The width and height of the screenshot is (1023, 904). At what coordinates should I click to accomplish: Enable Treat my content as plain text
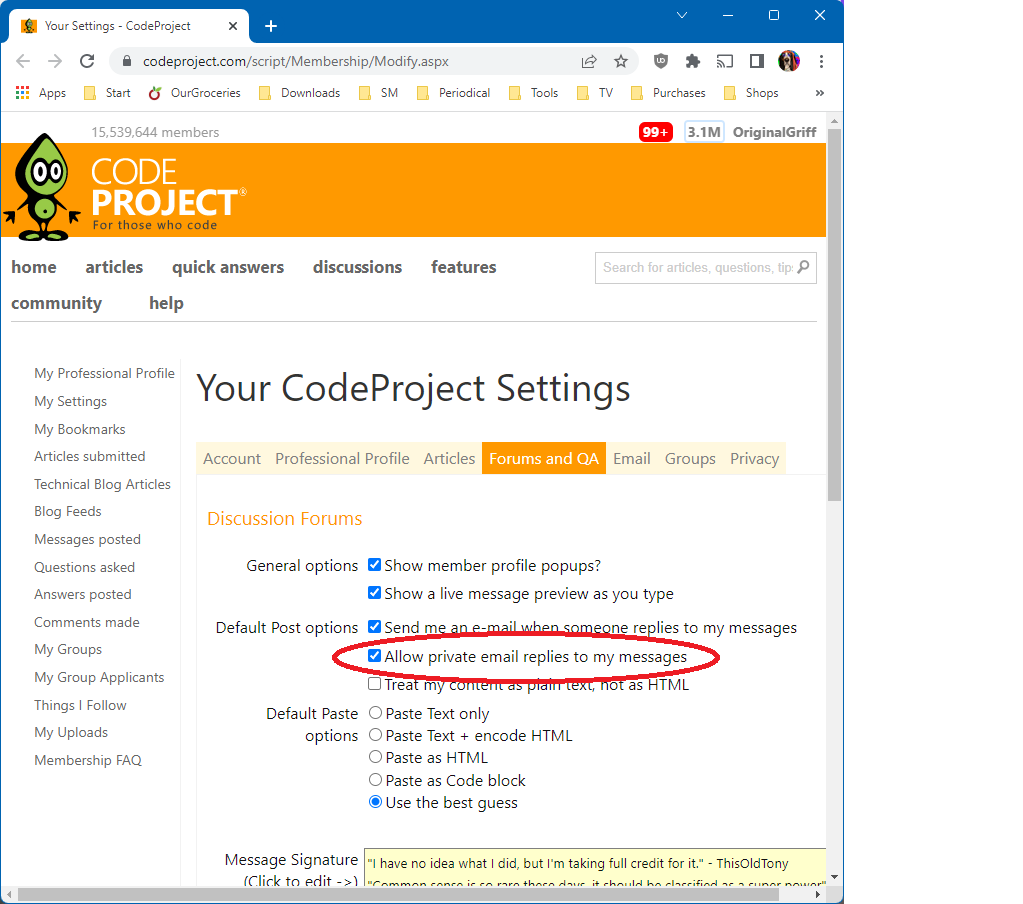[x=374, y=684]
